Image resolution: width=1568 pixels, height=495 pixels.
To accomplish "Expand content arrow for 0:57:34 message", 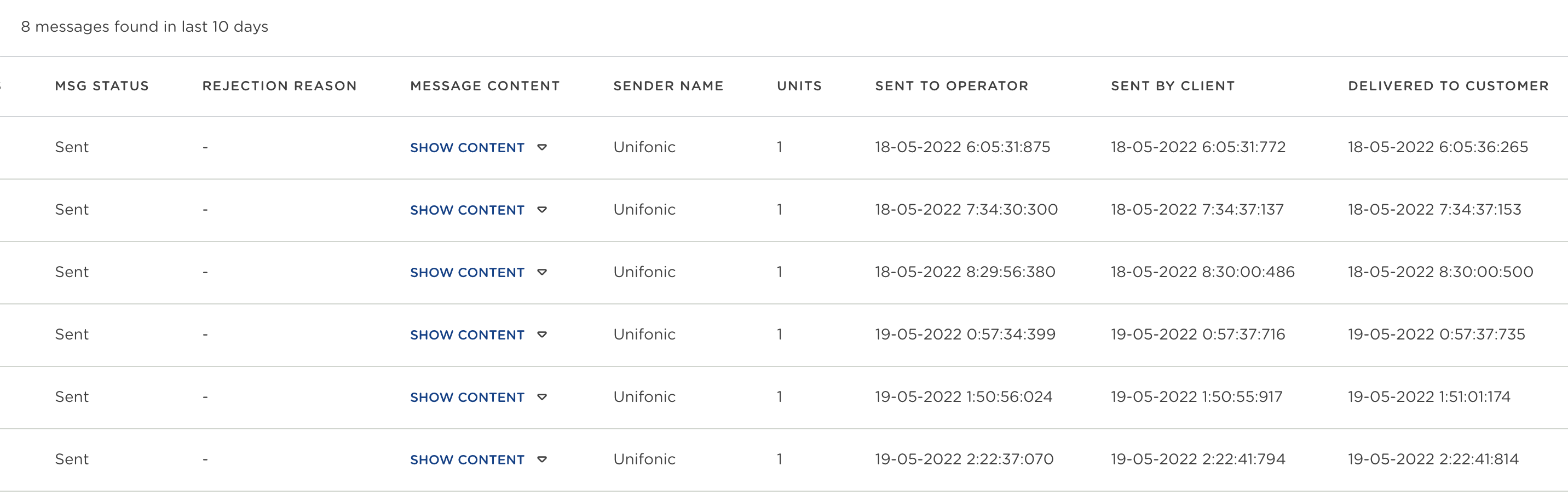I will tap(542, 335).
